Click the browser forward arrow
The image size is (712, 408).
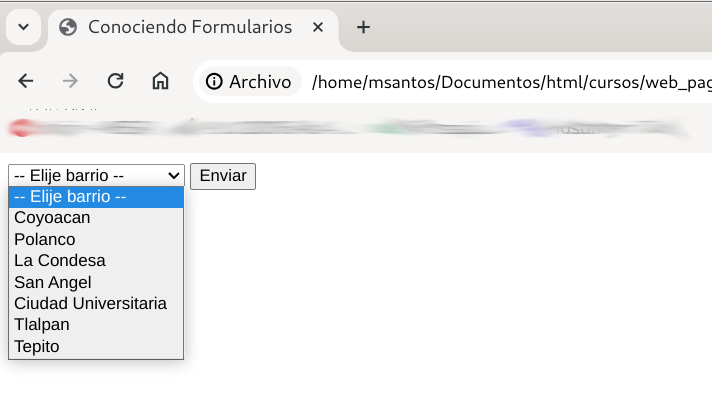70,81
